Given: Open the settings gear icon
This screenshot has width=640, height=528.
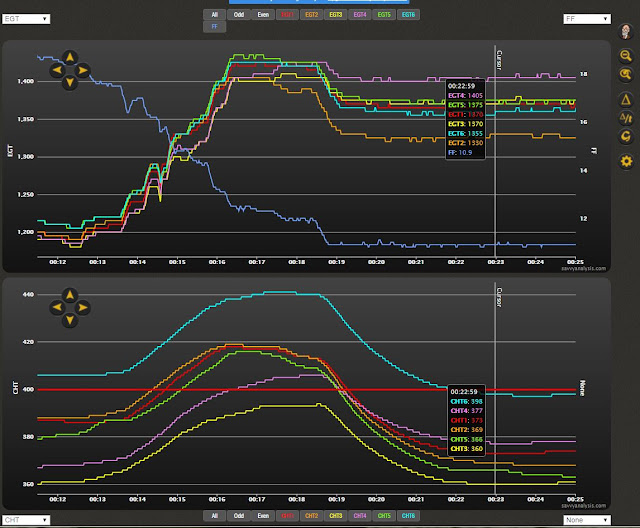Looking at the screenshot, I should 626,161.
